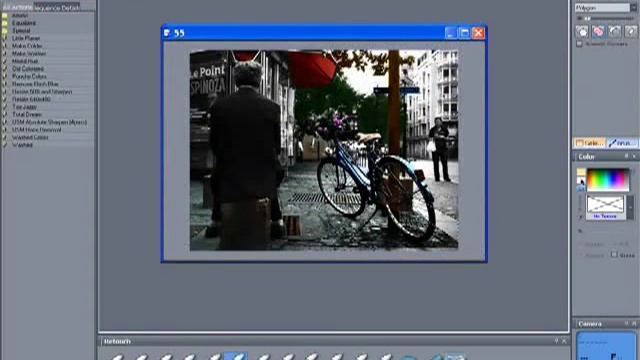Pick the USM Absolute Sharpen action

pyautogui.click(x=49, y=122)
